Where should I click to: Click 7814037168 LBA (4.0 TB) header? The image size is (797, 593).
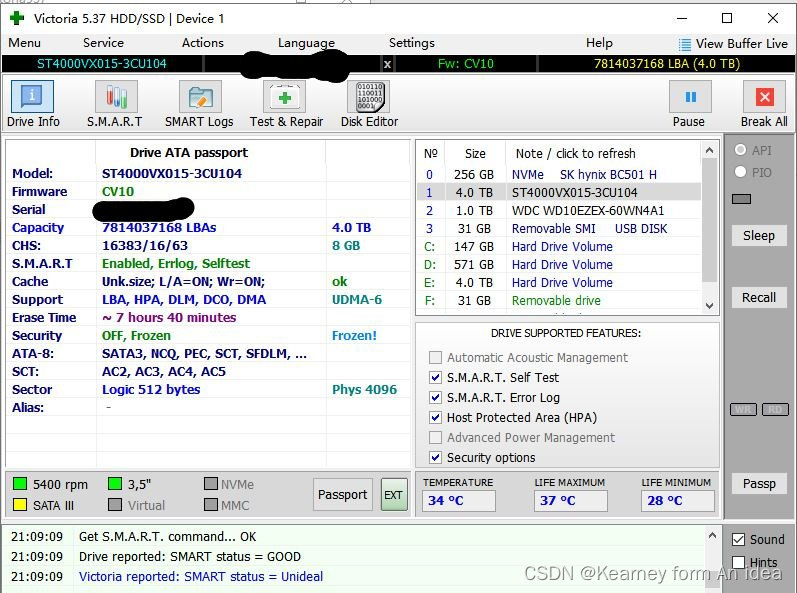(667, 64)
